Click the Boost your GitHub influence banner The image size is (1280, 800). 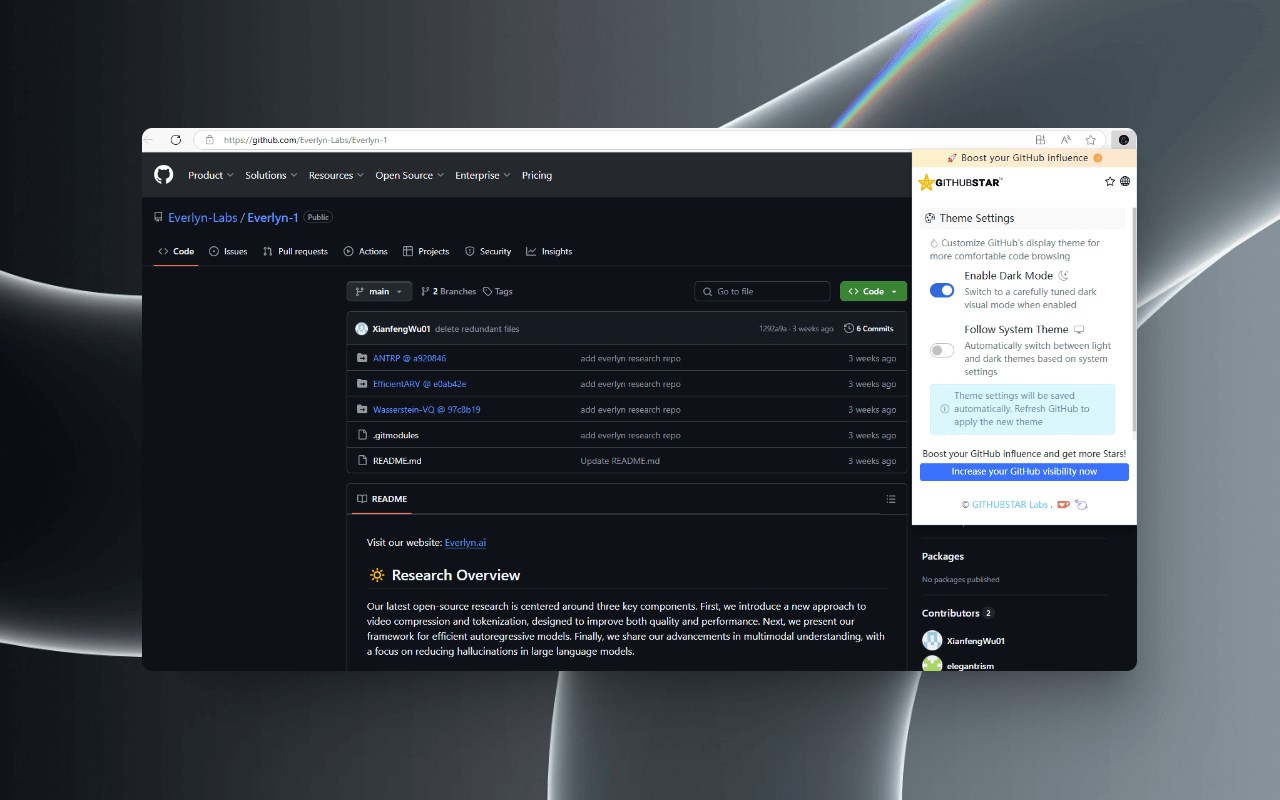1024,158
